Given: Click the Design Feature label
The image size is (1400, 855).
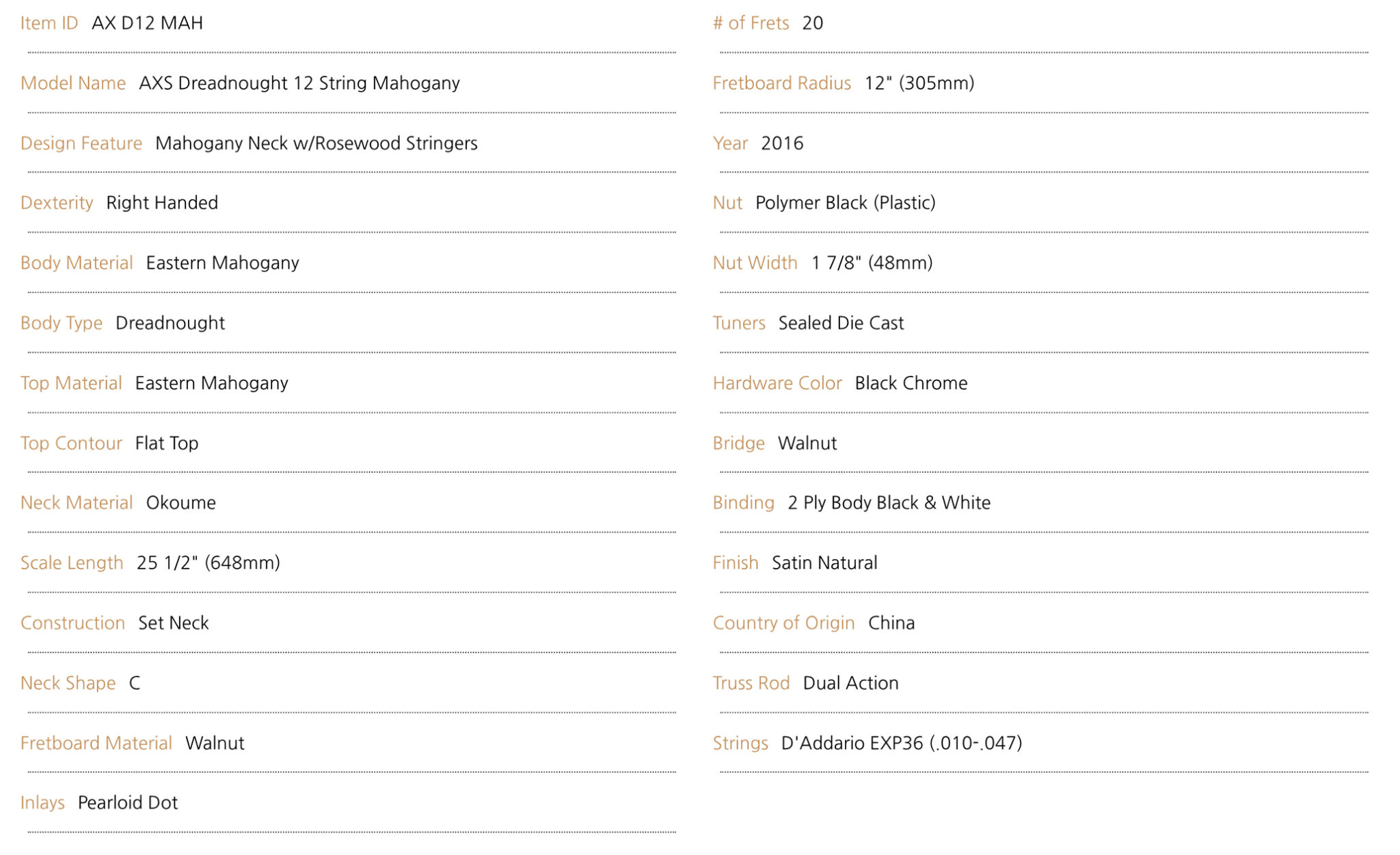Looking at the screenshot, I should [x=81, y=144].
